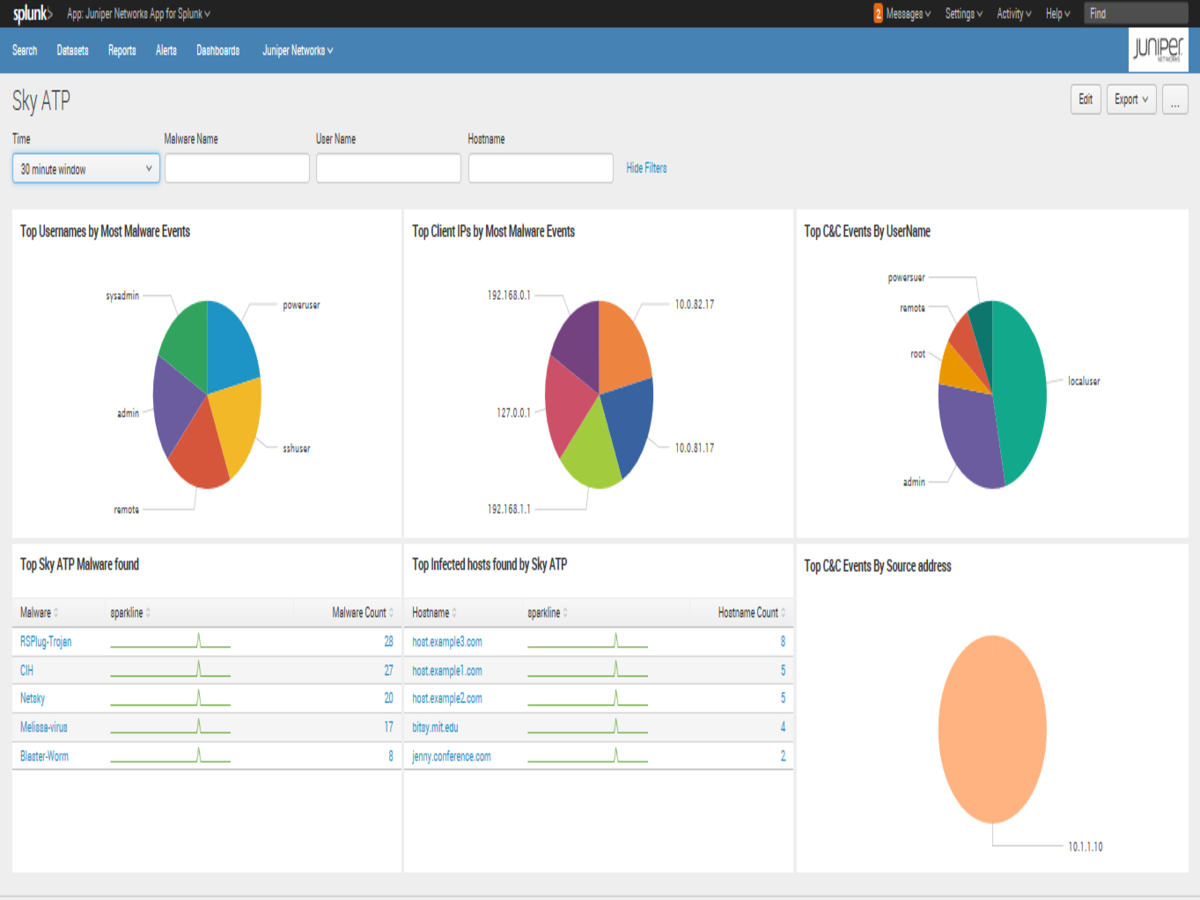Image resolution: width=1200 pixels, height=900 pixels.
Task: Sort by the Malware column header
Action: (39, 612)
